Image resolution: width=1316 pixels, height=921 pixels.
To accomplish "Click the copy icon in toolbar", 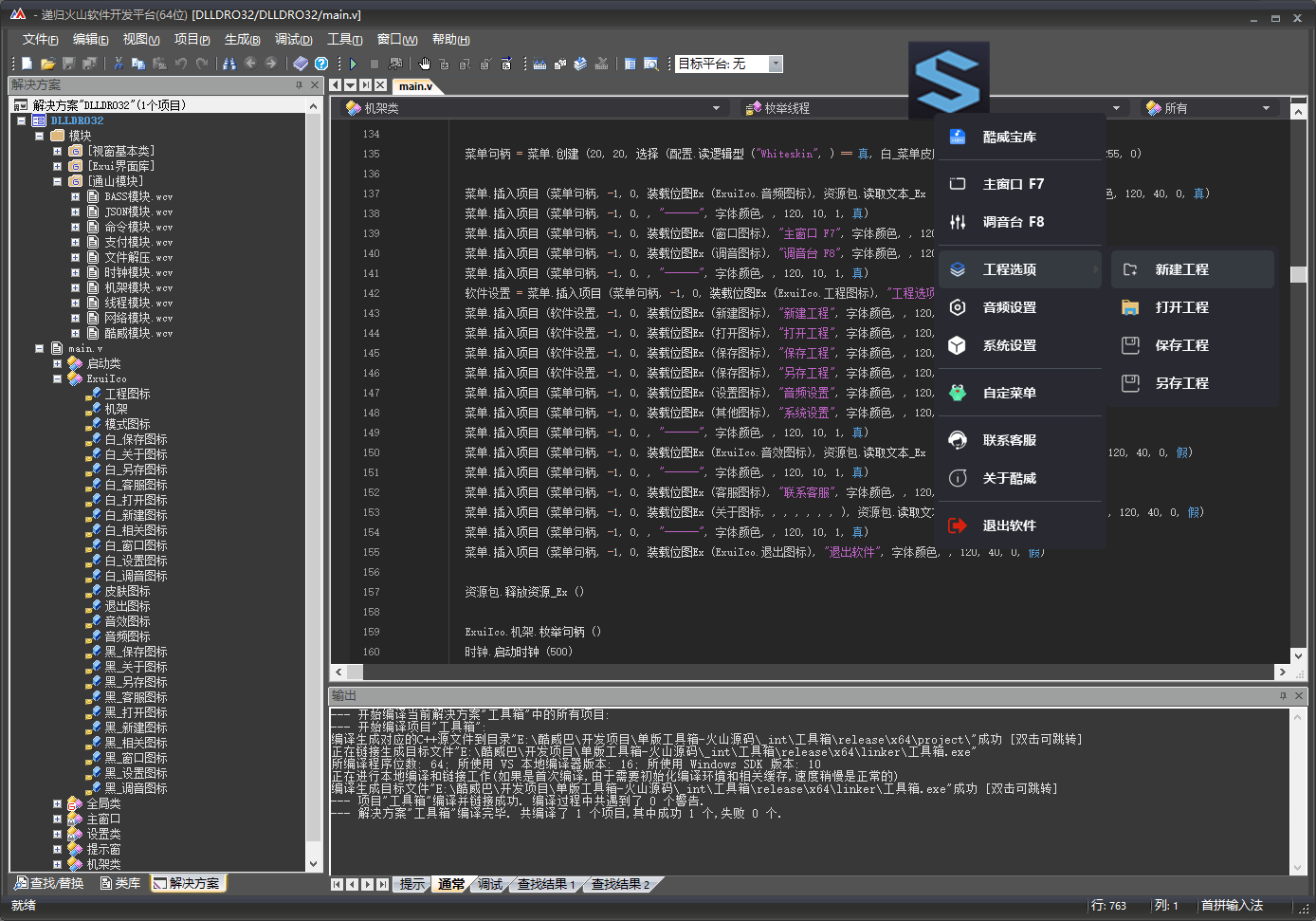I will pos(138,64).
